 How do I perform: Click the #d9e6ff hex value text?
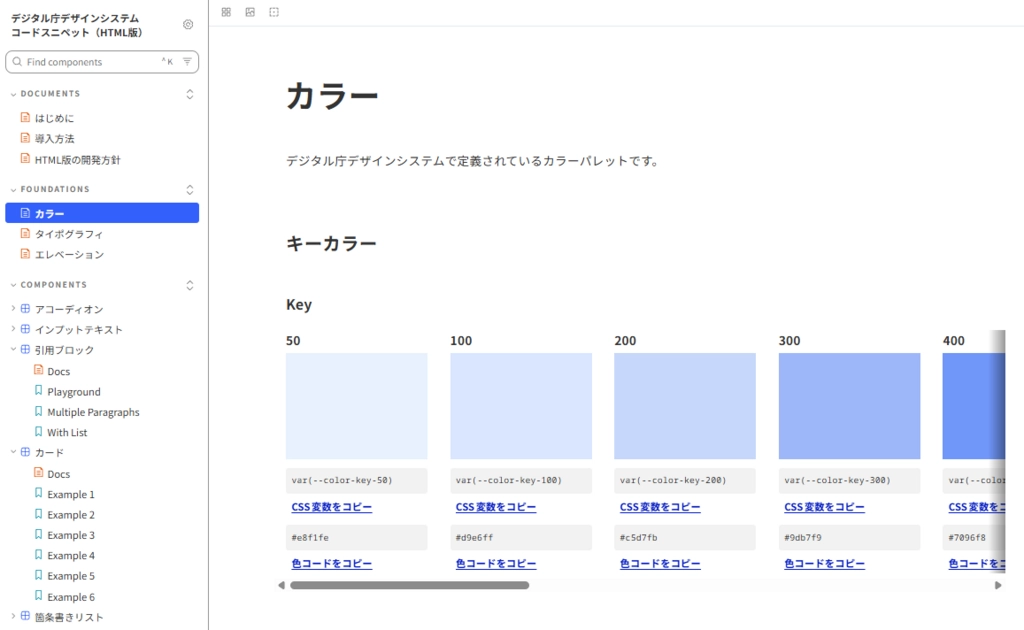click(474, 537)
